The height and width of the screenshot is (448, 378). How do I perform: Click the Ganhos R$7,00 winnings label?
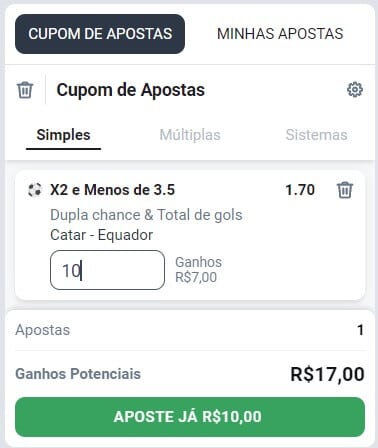[199, 270]
